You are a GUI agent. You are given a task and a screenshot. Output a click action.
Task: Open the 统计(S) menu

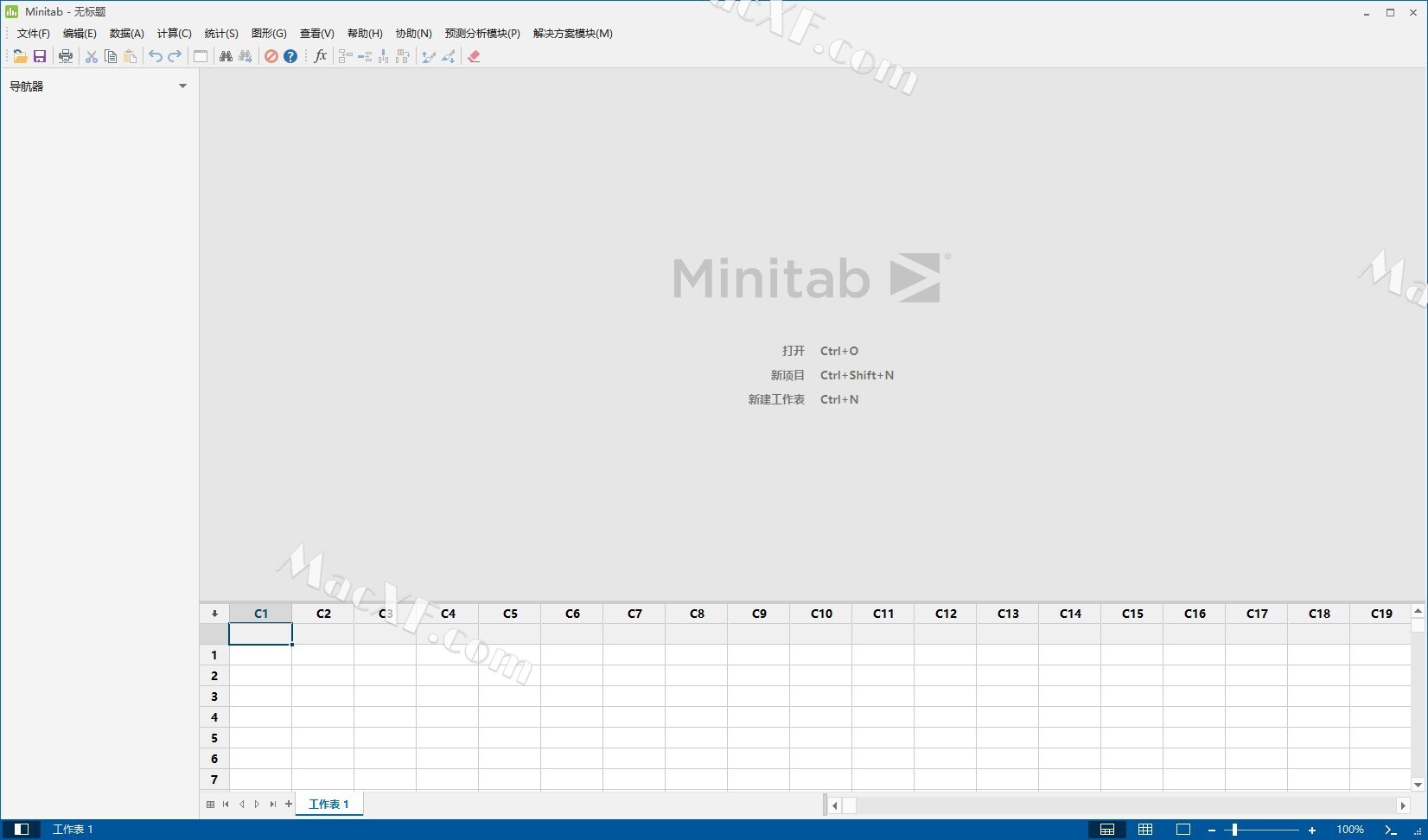click(x=221, y=34)
